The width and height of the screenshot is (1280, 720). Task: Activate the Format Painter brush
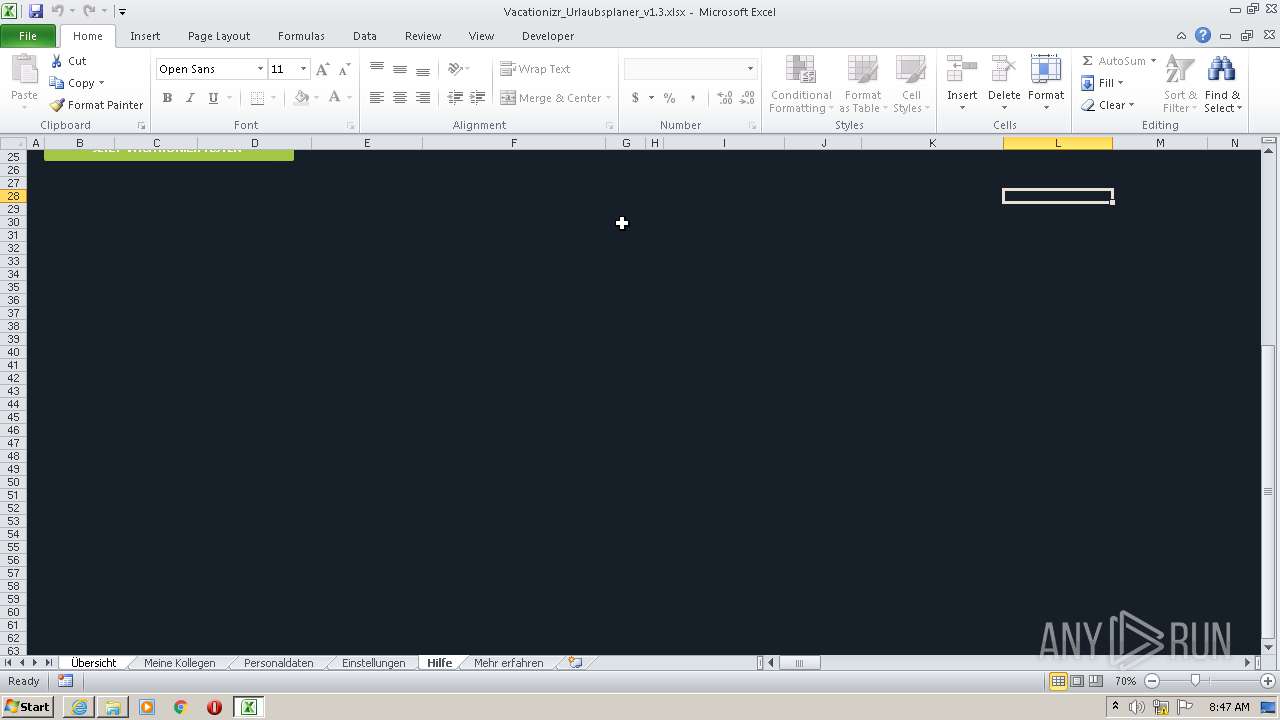[97, 105]
